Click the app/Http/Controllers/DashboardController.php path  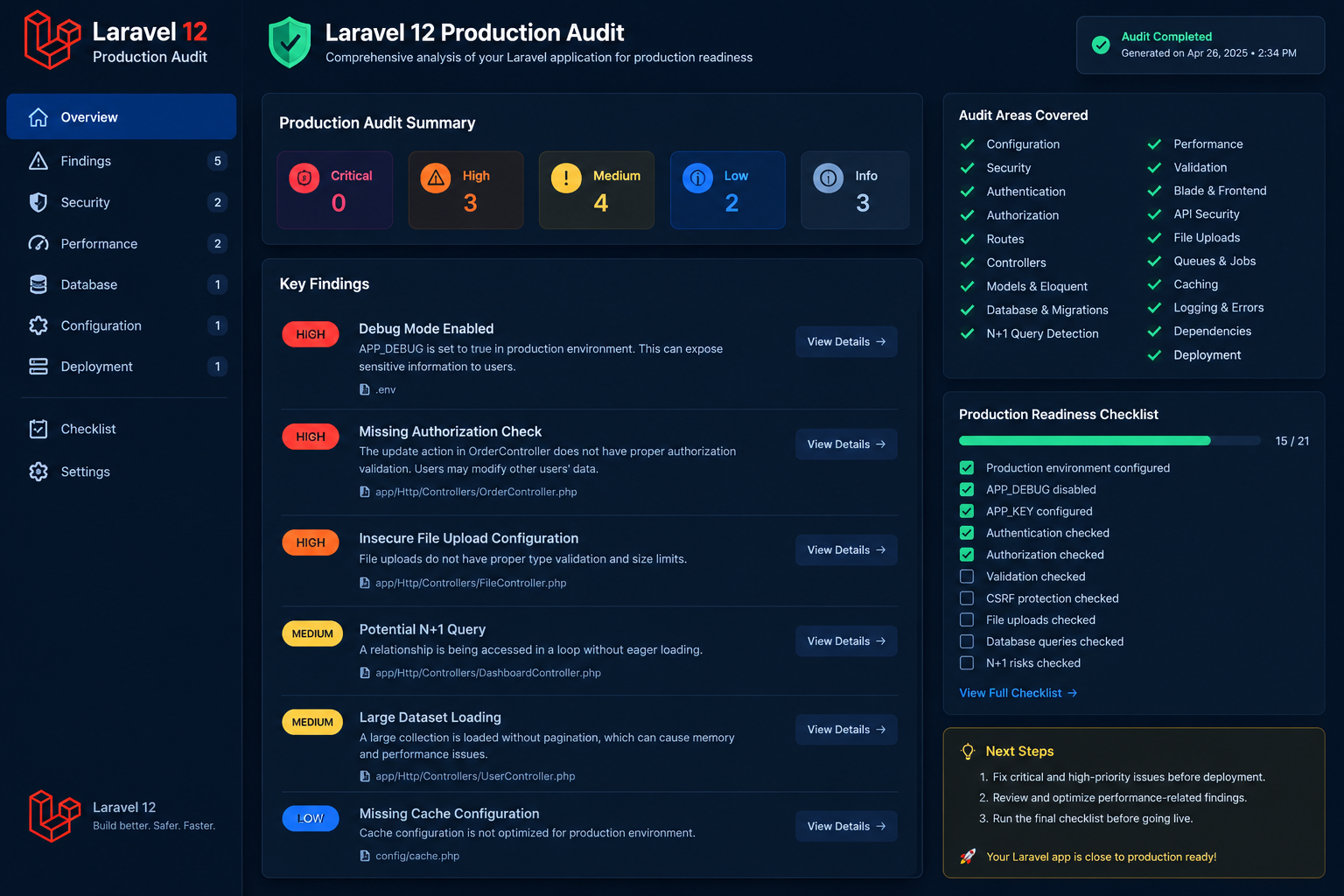tap(488, 673)
